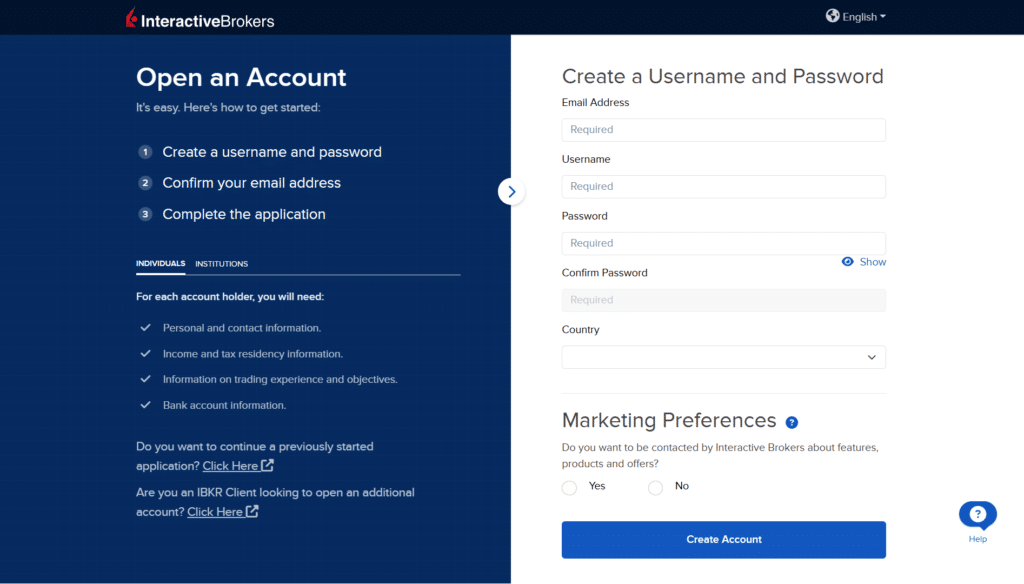Click the Confirm Password field
This screenshot has height=584, width=1024.
(x=724, y=300)
